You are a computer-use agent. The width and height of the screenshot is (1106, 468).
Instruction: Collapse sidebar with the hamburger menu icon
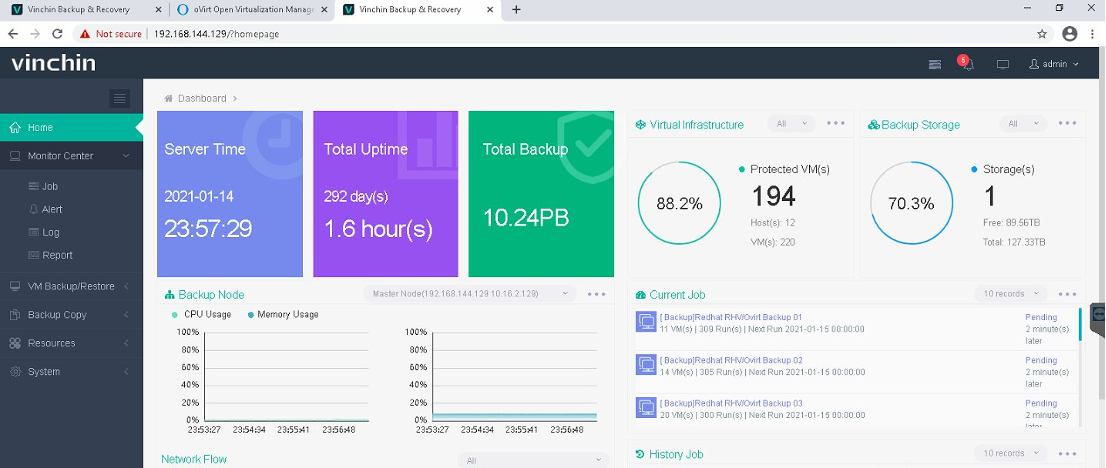coord(119,98)
